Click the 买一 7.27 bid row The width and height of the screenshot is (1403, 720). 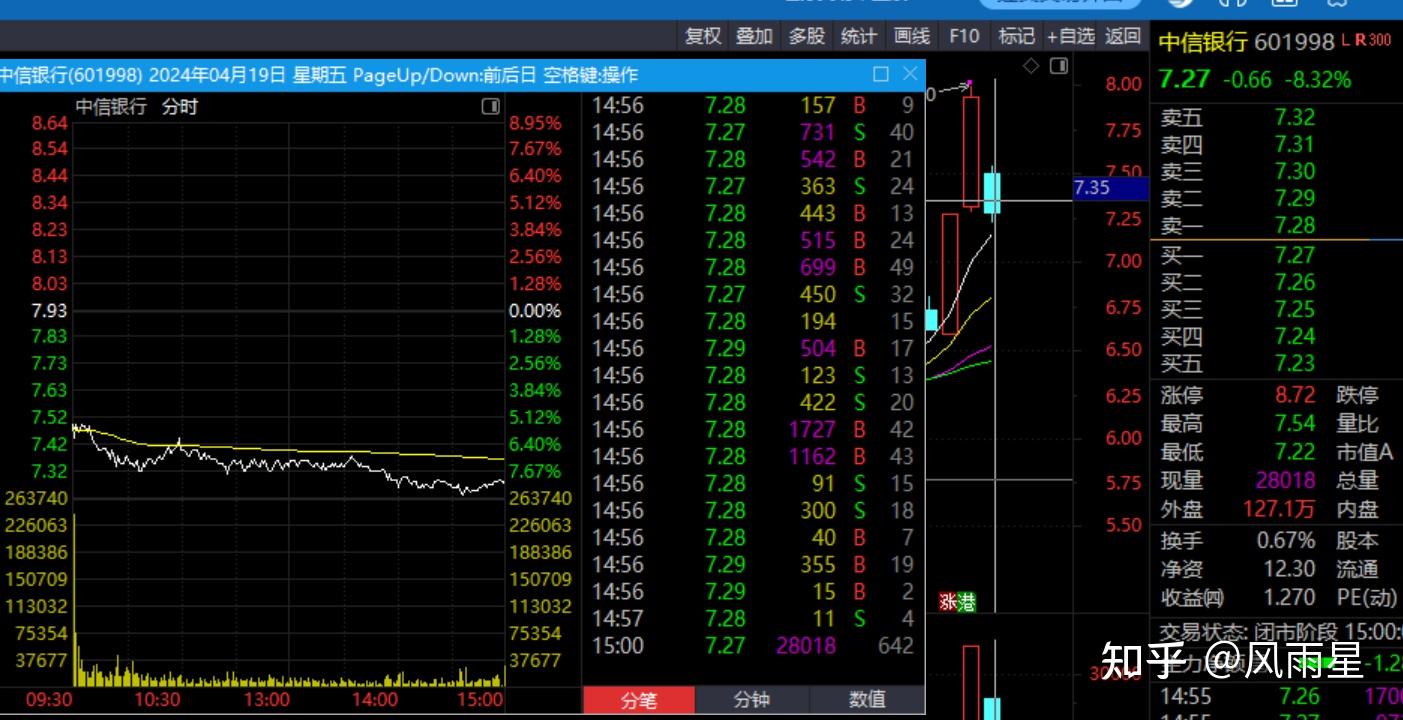pyautogui.click(x=1276, y=256)
